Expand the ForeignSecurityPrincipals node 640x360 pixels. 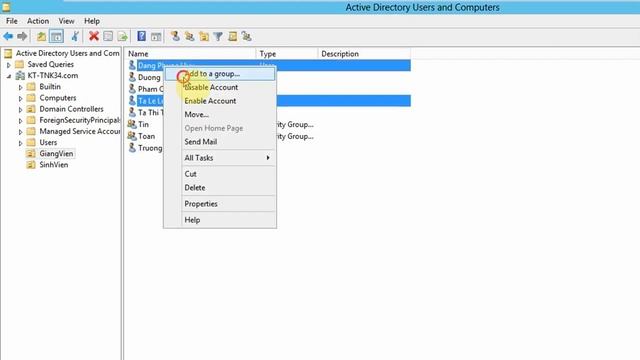20,120
